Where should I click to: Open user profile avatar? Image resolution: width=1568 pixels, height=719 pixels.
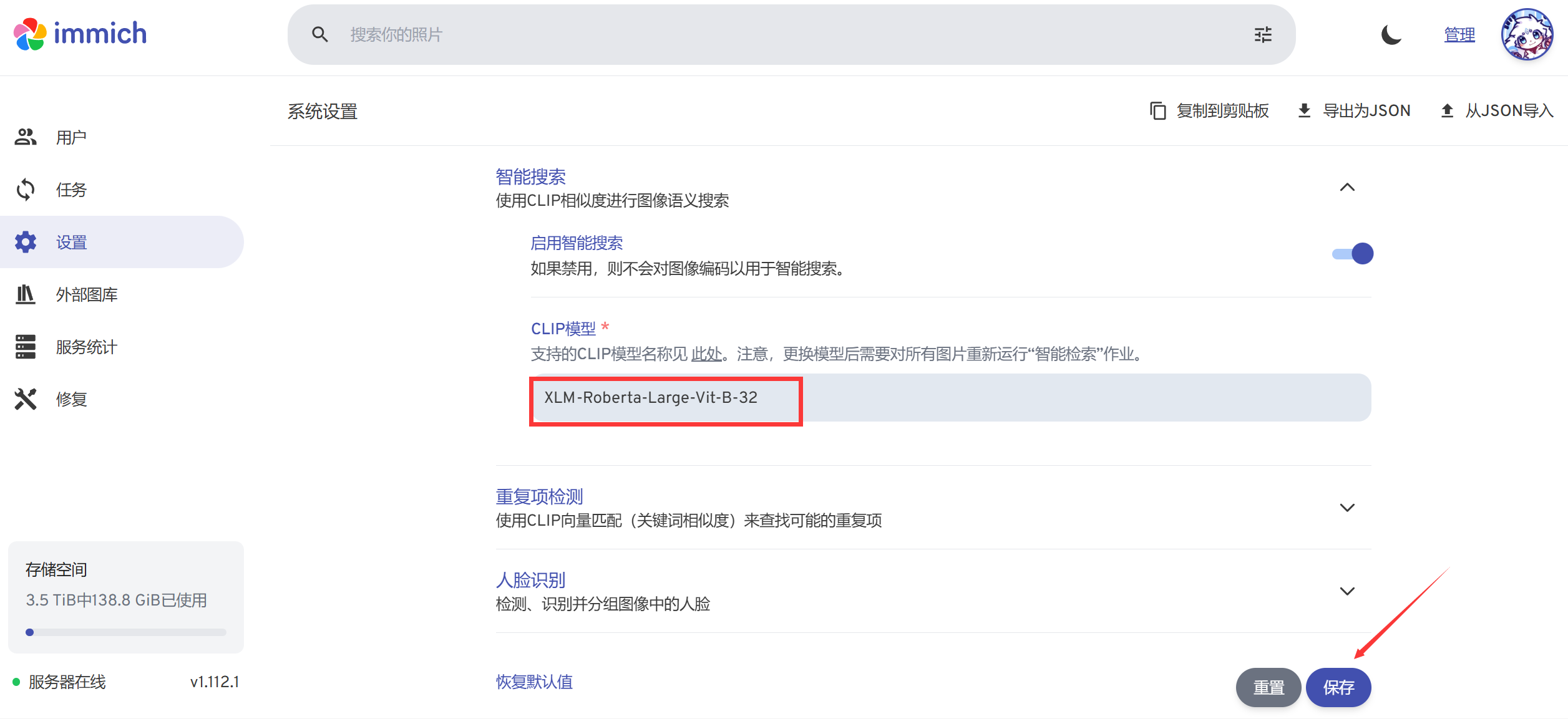[x=1526, y=34]
